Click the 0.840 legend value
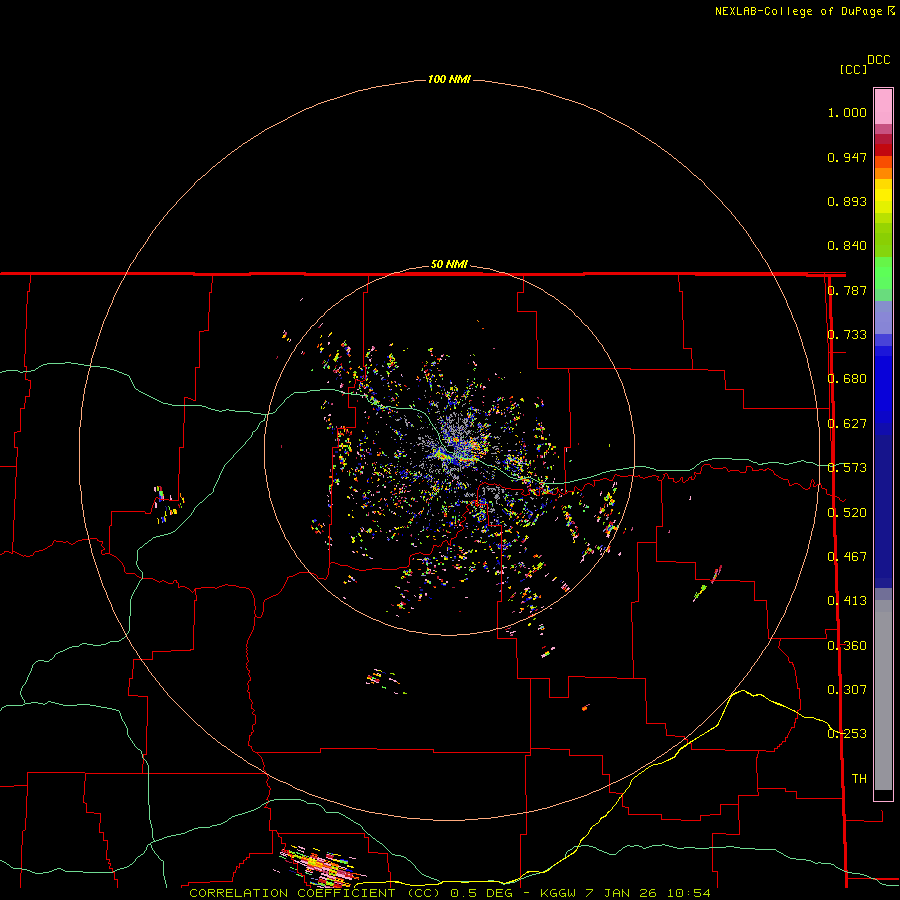 tap(847, 246)
